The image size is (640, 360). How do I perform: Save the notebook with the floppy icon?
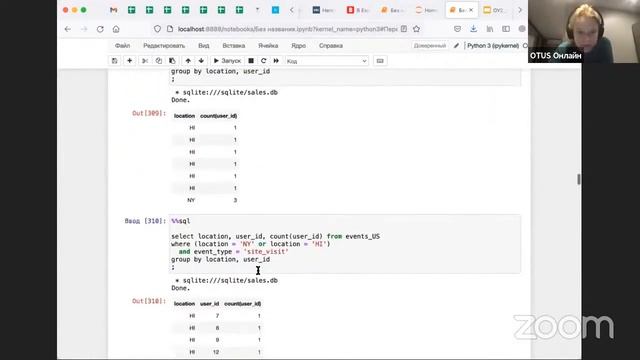coord(114,61)
